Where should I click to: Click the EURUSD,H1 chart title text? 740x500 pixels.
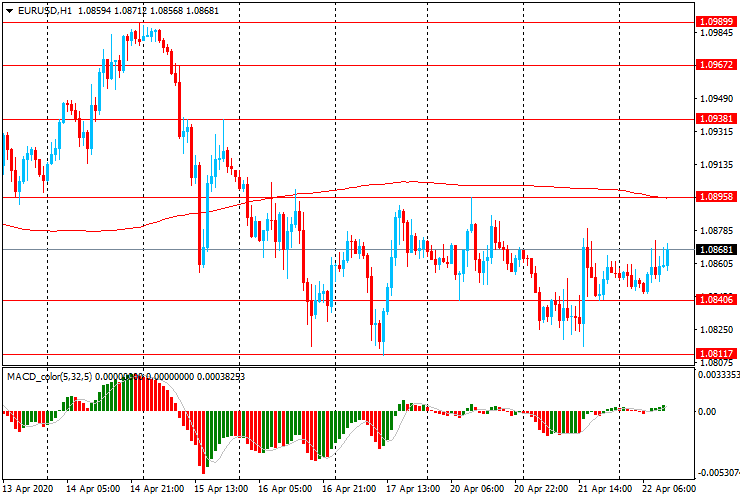coord(45,11)
